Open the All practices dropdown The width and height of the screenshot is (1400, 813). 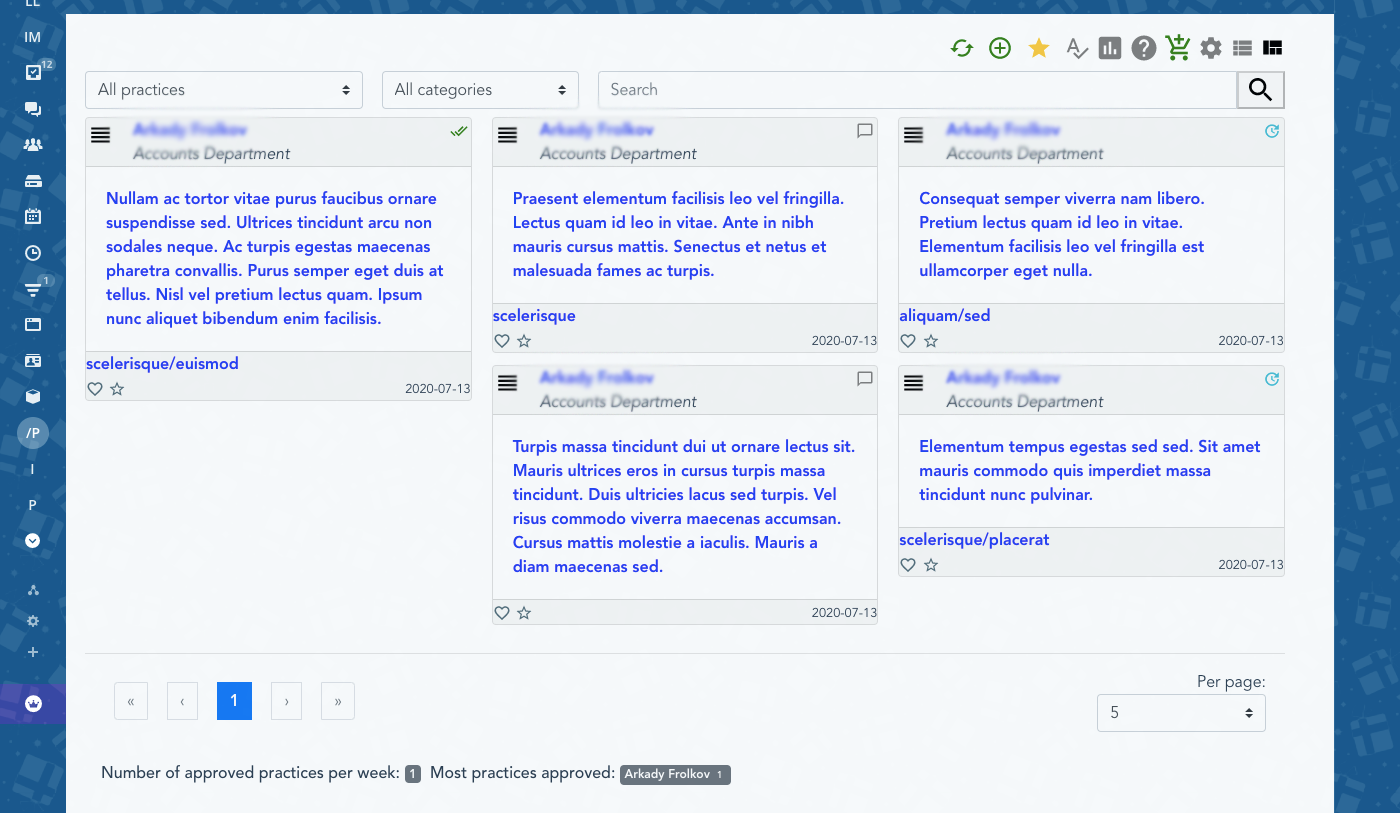point(224,90)
